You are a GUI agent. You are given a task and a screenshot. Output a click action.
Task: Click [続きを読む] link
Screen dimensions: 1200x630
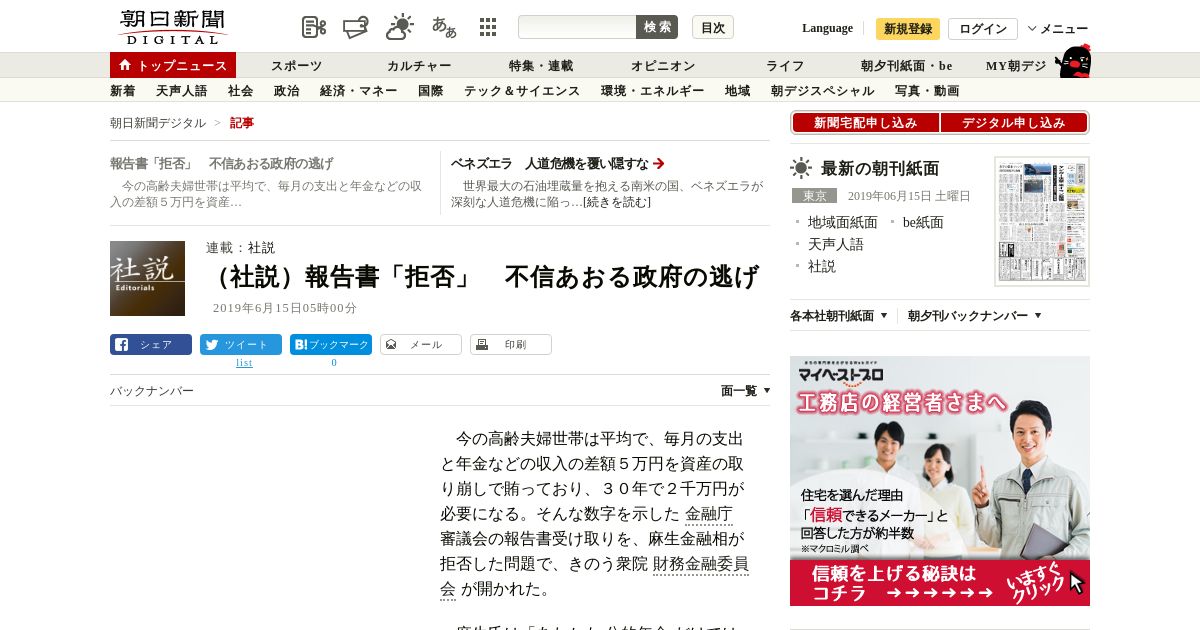pyautogui.click(x=617, y=202)
